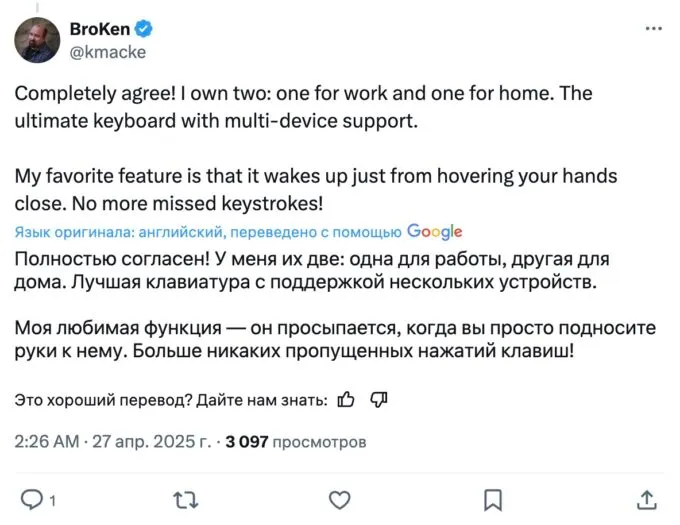Screen dimensions: 680x525
Task: Repost this tweet with the retweet icon
Action: (x=186, y=498)
